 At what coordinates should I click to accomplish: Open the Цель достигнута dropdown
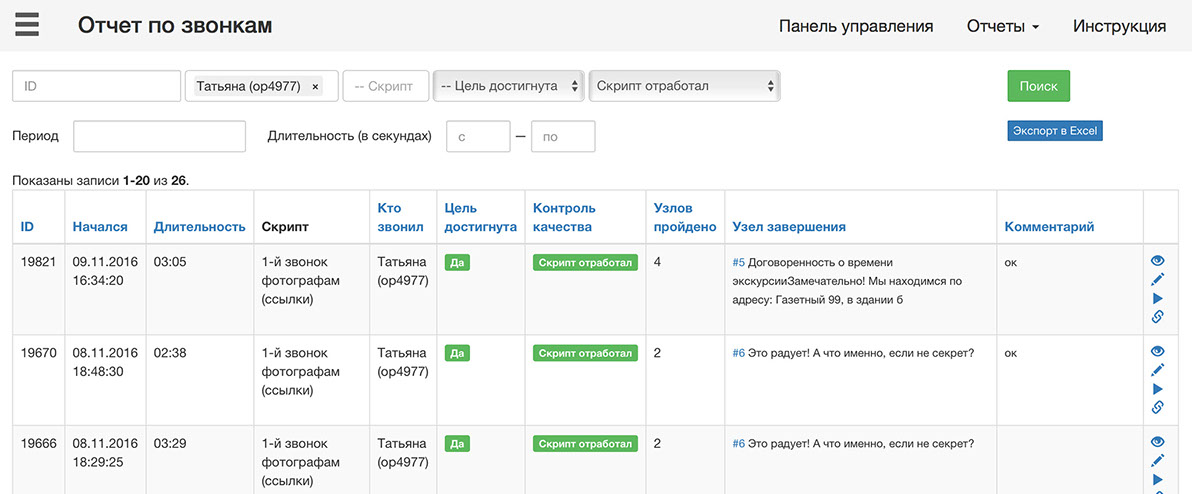point(509,86)
